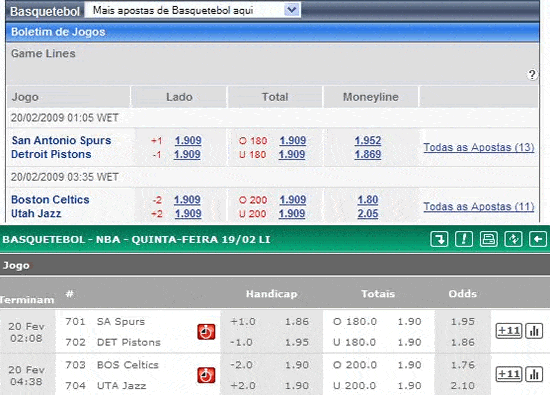550x395 pixels.
Task: Click down-arrow icon in green NBA header
Action: coord(439,239)
